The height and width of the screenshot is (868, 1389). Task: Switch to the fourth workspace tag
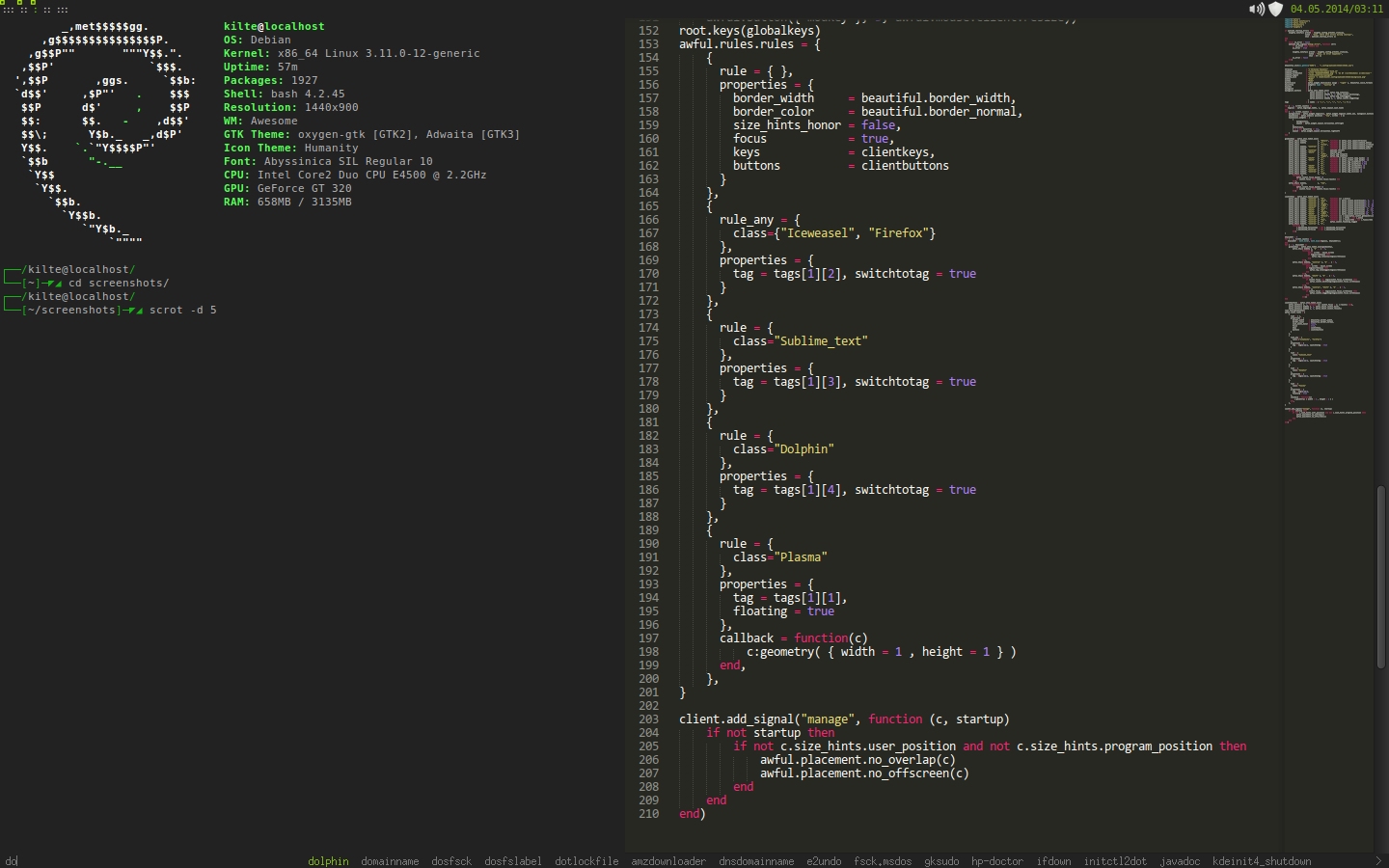coord(47,9)
